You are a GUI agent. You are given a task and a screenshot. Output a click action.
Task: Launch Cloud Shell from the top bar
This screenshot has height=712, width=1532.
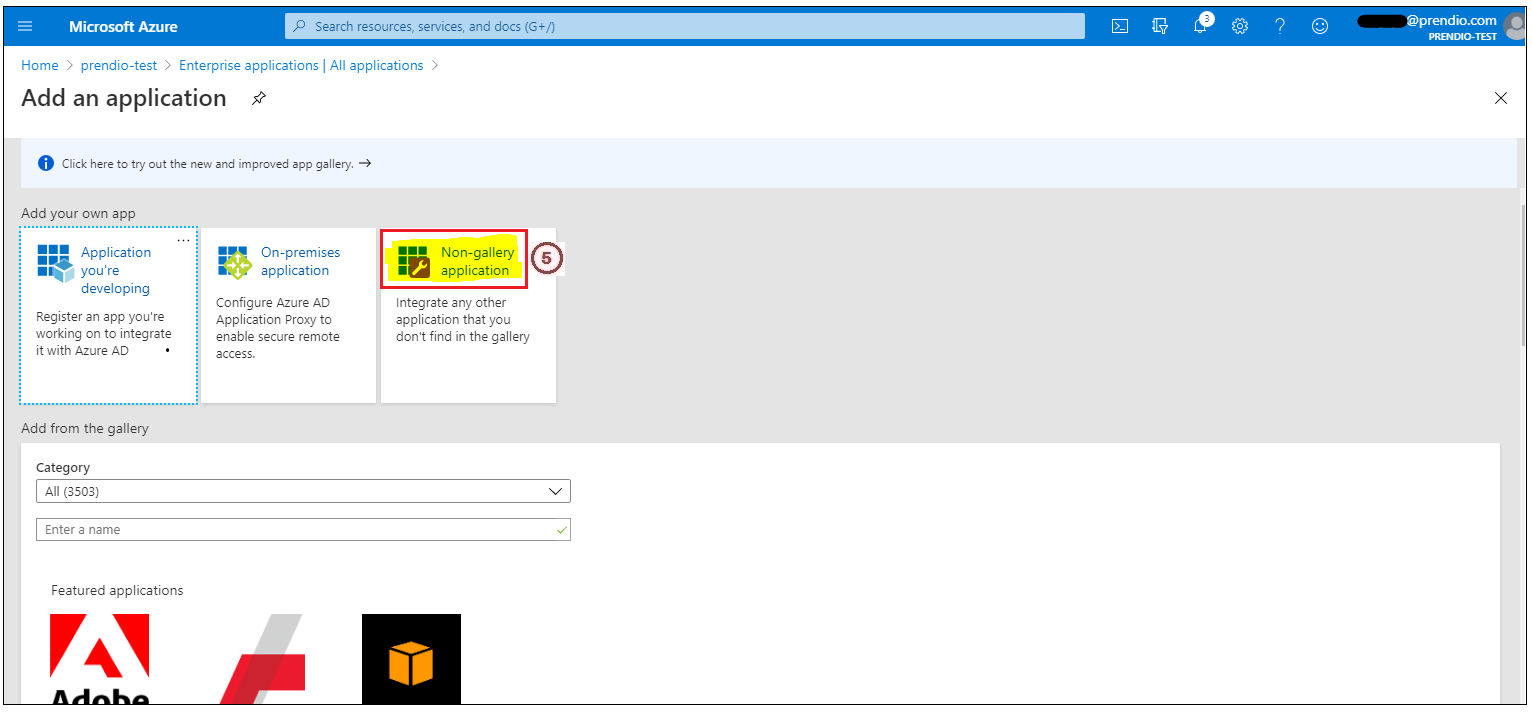pyautogui.click(x=1120, y=27)
